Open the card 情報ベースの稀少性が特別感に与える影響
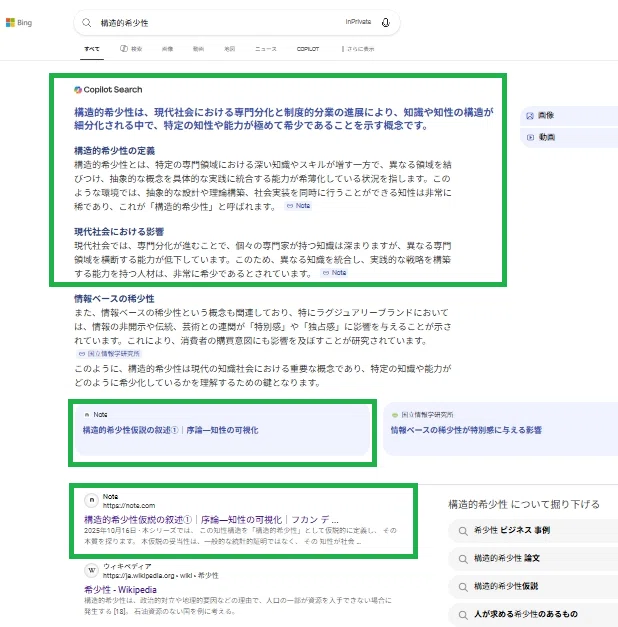This screenshot has width=618, height=627. tap(501, 430)
